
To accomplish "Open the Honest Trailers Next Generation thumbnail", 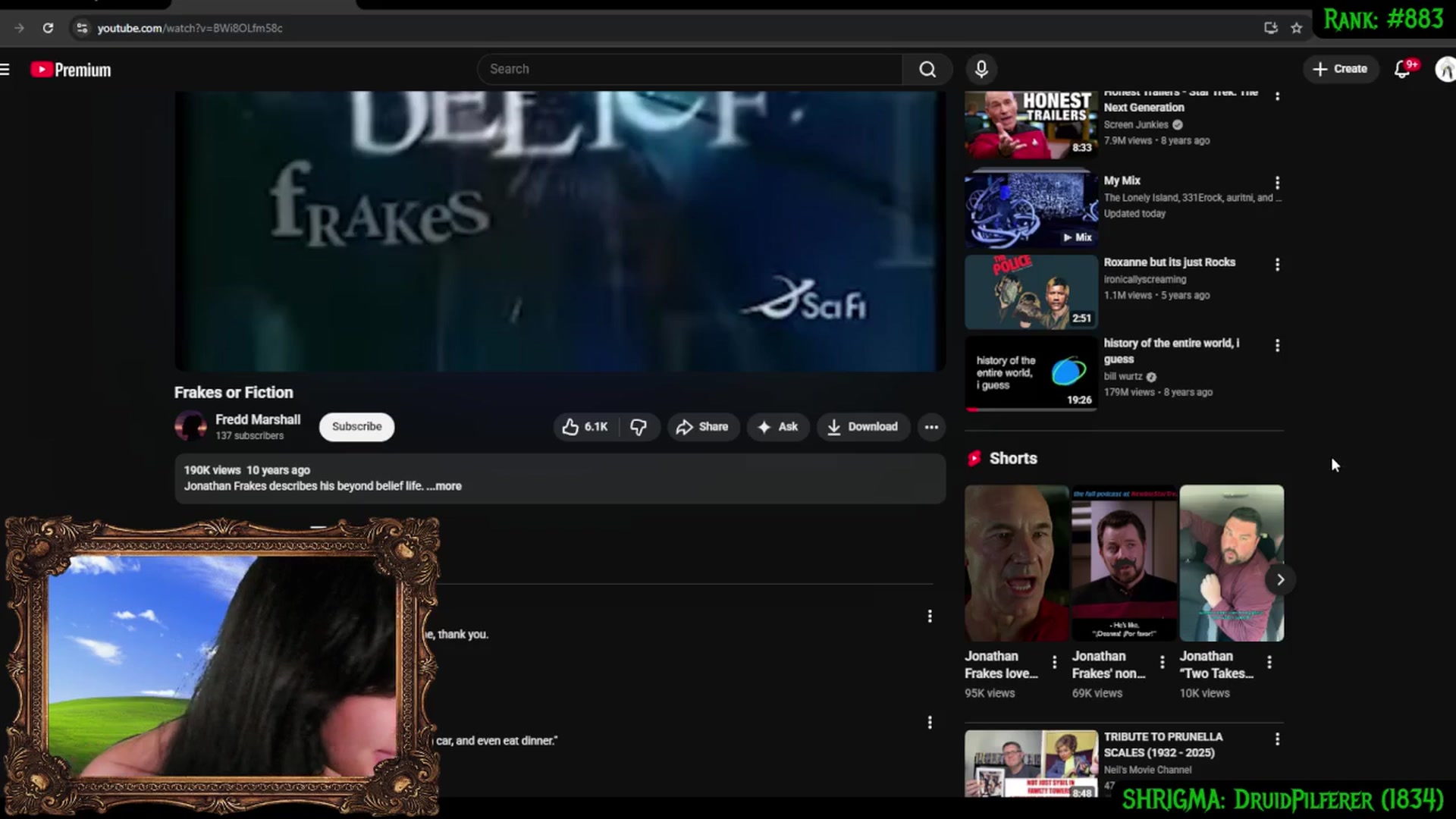I will coord(1031,125).
